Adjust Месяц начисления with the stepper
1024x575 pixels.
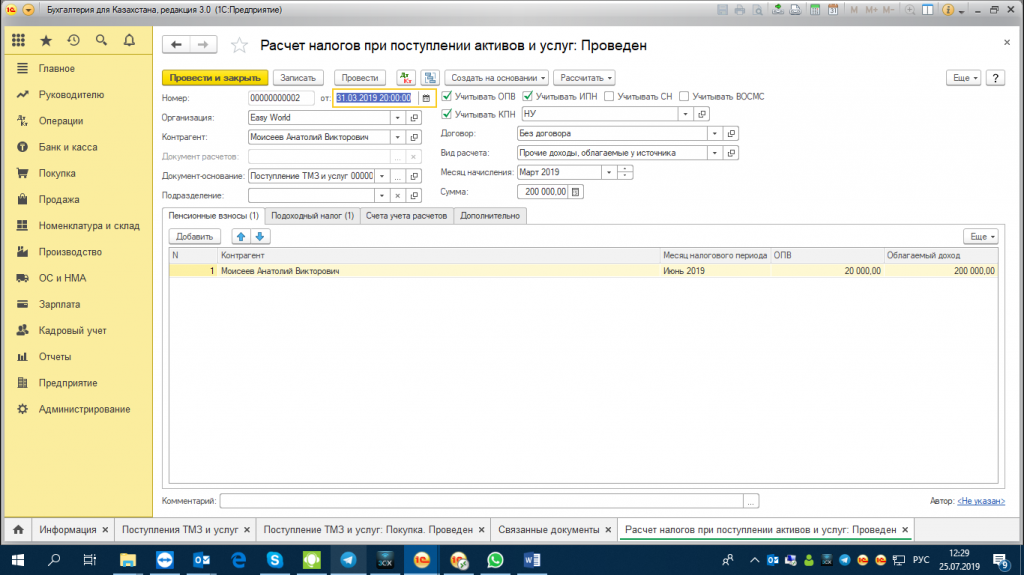coord(625,172)
